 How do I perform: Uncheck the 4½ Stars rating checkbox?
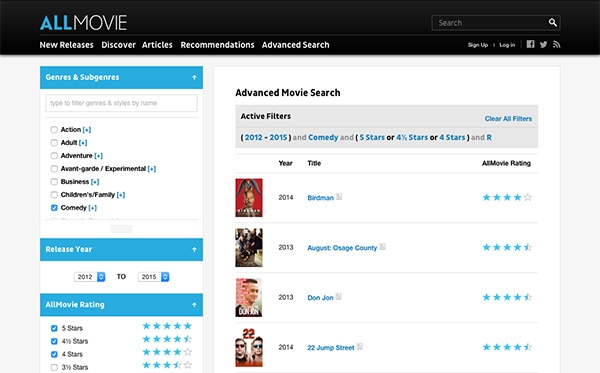click(x=54, y=341)
